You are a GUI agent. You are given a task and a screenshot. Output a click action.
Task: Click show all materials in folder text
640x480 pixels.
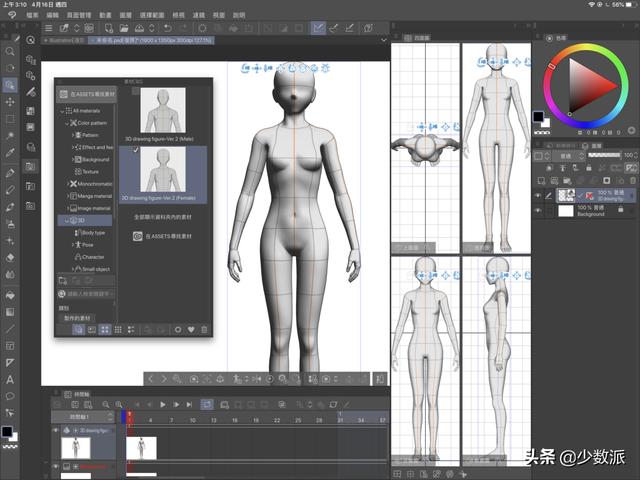[x=163, y=217]
